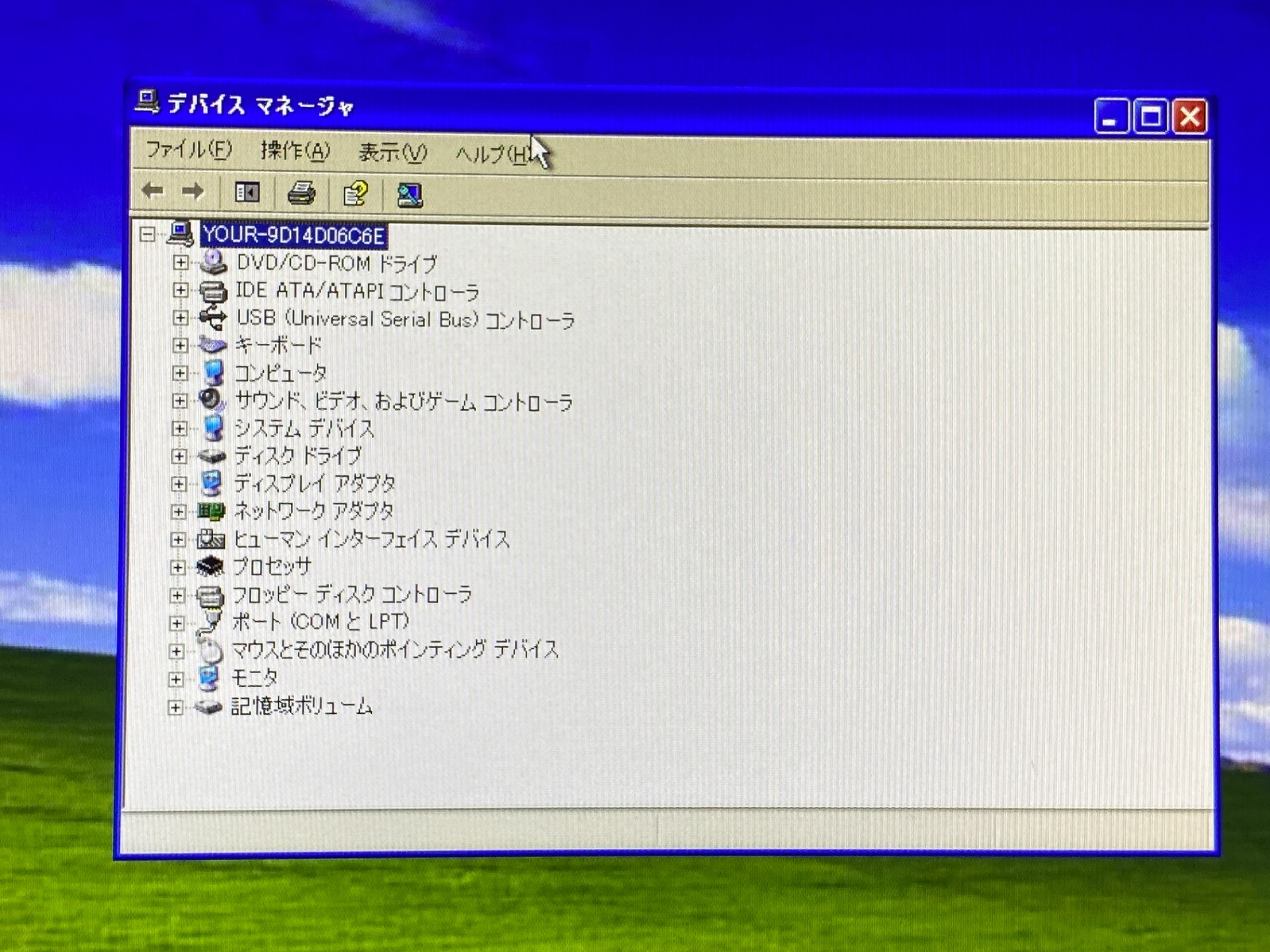Toggle the console tree pane icon
The height and width of the screenshot is (952, 1270).
coord(247,193)
